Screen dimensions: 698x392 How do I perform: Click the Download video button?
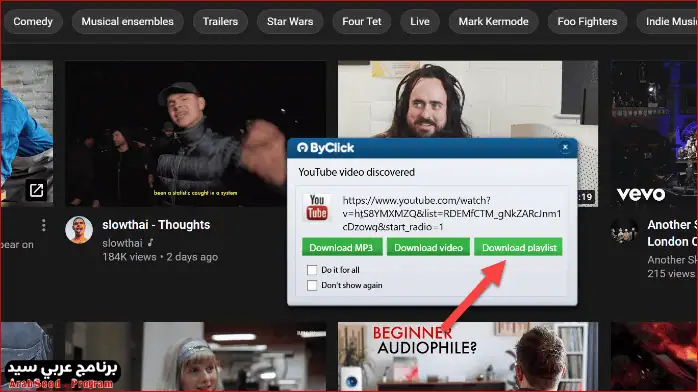pos(428,247)
